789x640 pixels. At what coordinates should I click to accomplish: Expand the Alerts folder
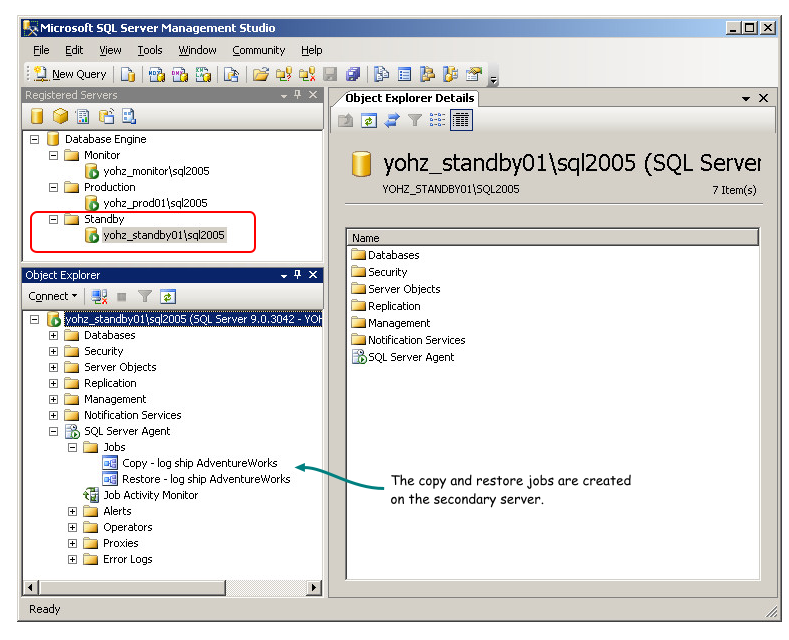click(x=72, y=512)
